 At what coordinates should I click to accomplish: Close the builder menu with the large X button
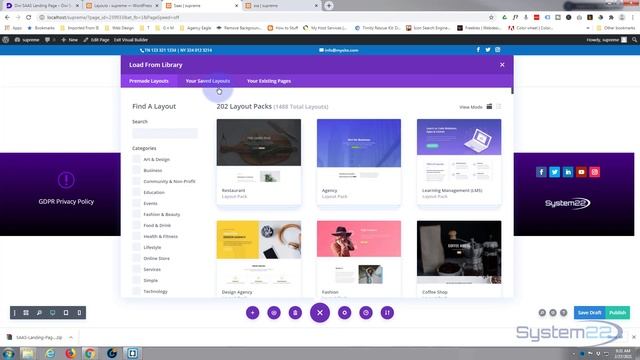[x=320, y=313]
